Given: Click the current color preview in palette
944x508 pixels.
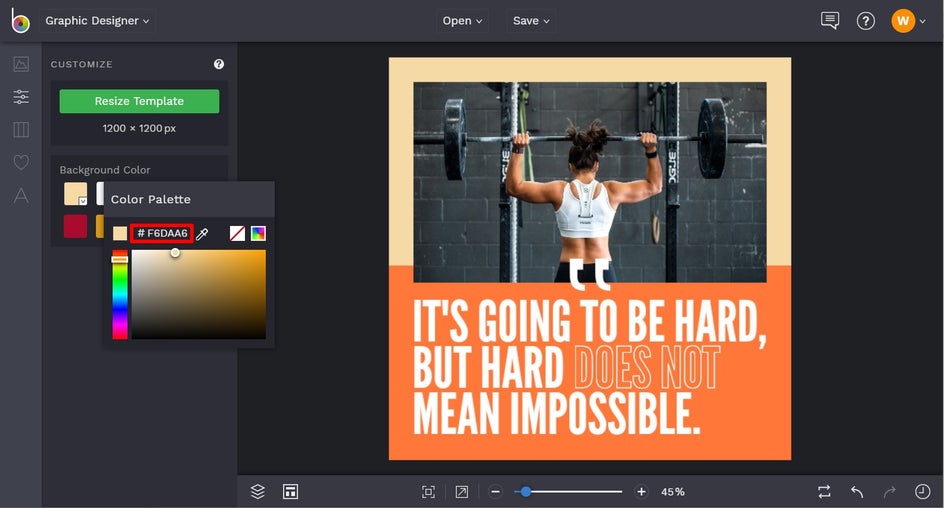Looking at the screenshot, I should pos(120,234).
